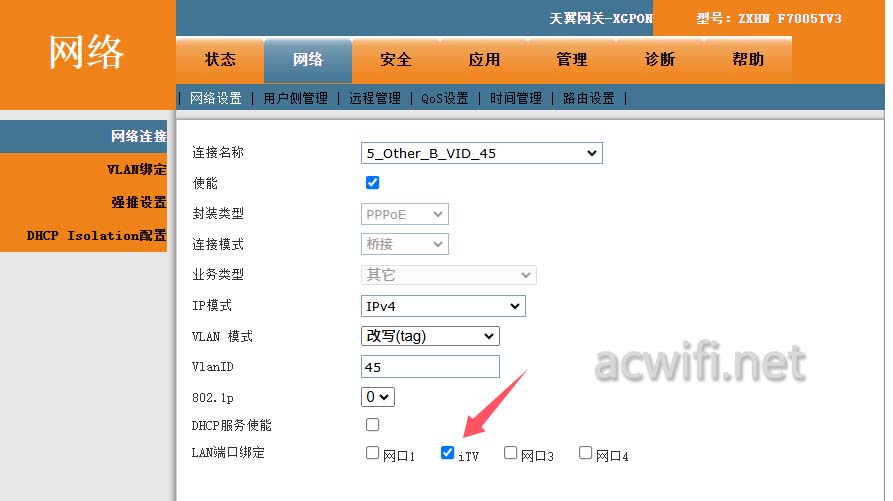Screen dimensions: 893x501
Task: Open the 封装类型 PPPoE dropdown
Action: pyautogui.click(x=405, y=214)
